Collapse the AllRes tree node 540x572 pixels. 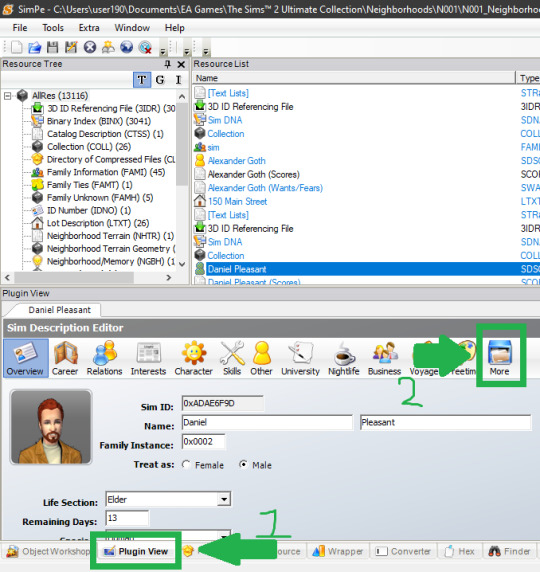pos(7,96)
